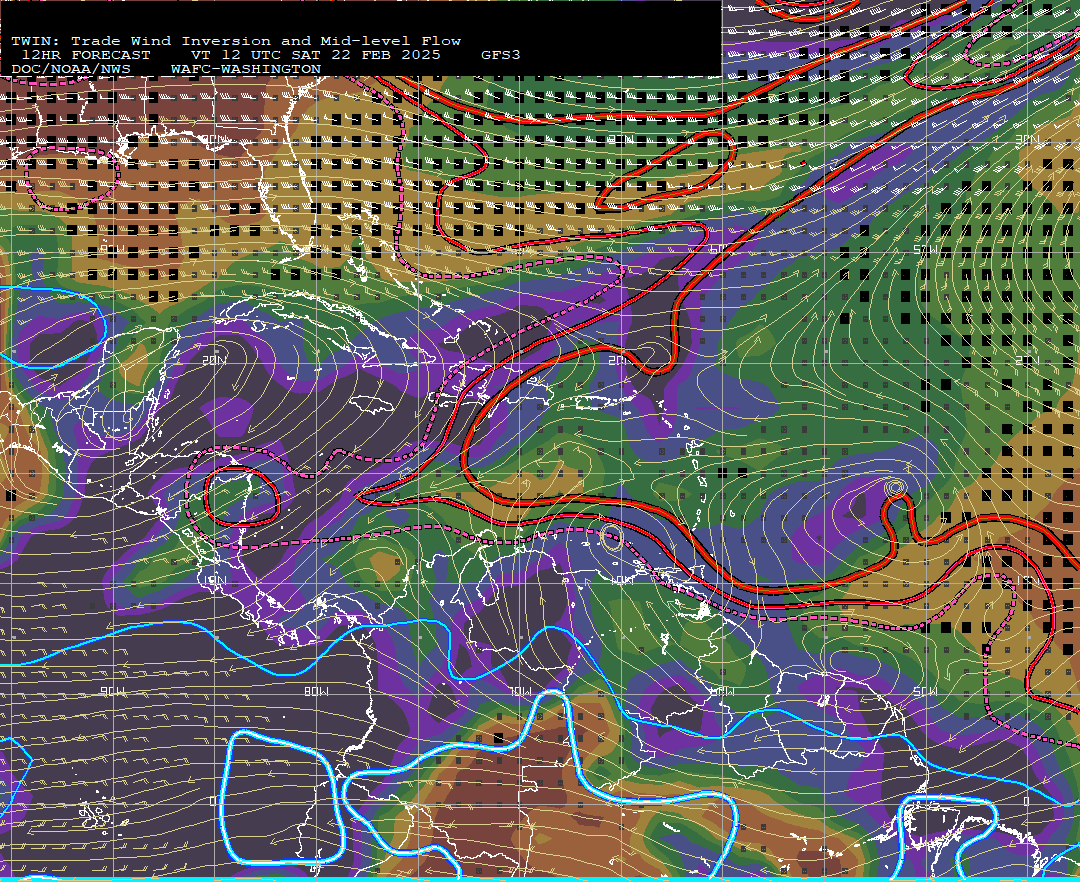Click the '80W' longitude label on the map

(x=317, y=691)
